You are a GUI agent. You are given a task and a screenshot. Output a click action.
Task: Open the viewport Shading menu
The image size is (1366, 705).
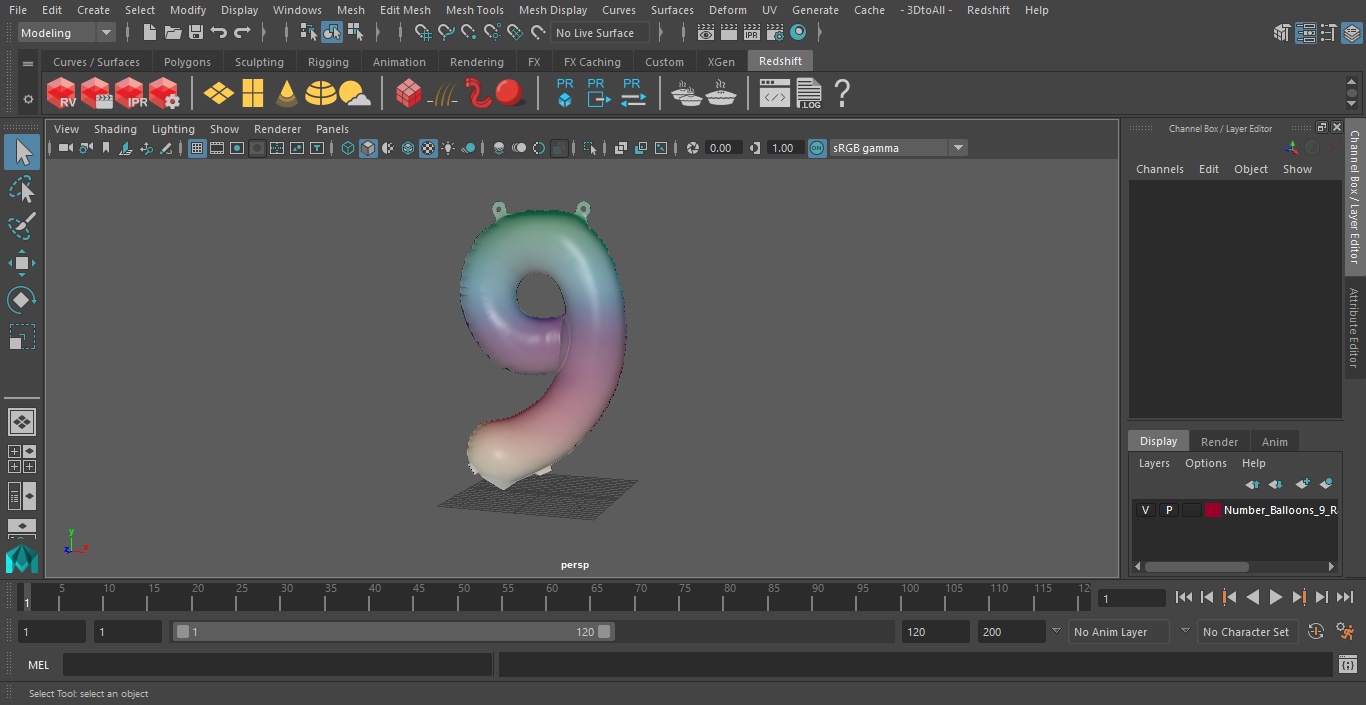115,129
